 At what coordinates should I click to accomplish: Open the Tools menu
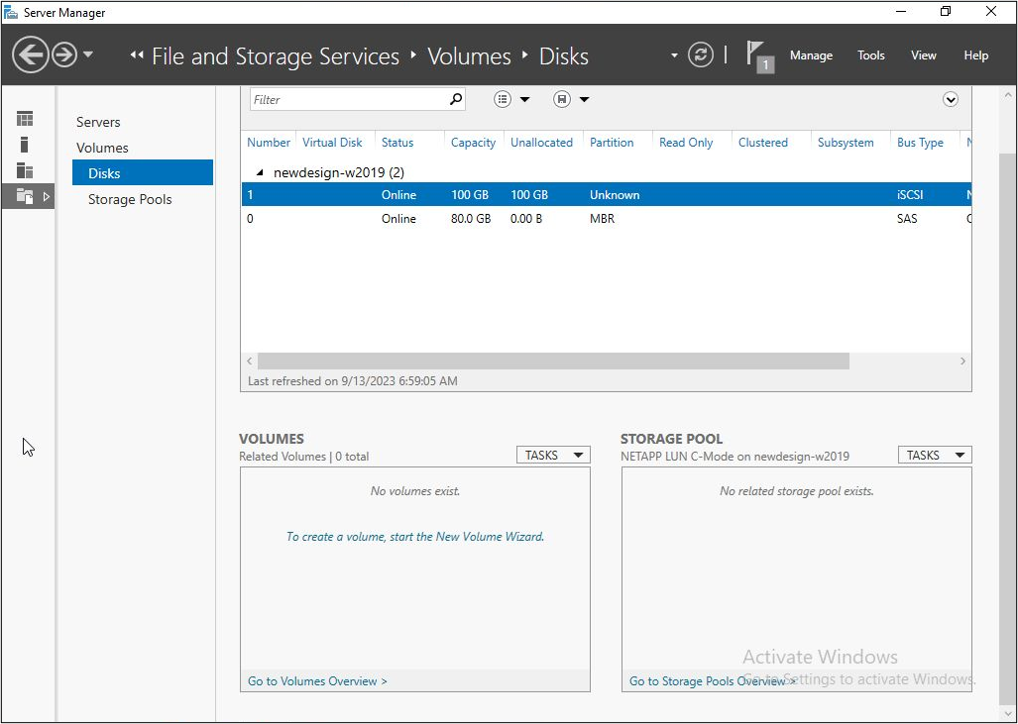click(870, 56)
